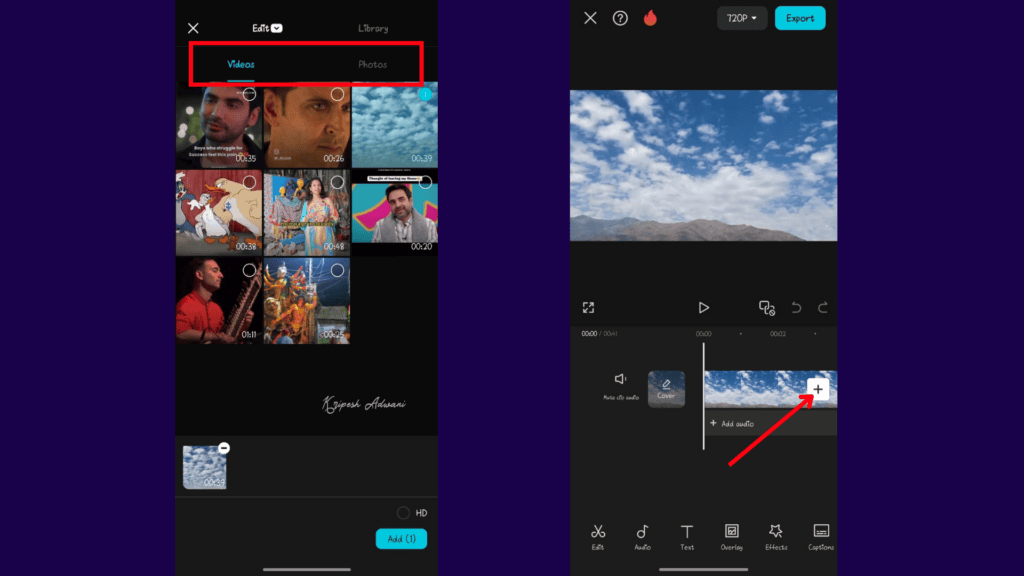The width and height of the screenshot is (1024, 576).
Task: Tap the Cover edit icon
Action: 667,388
